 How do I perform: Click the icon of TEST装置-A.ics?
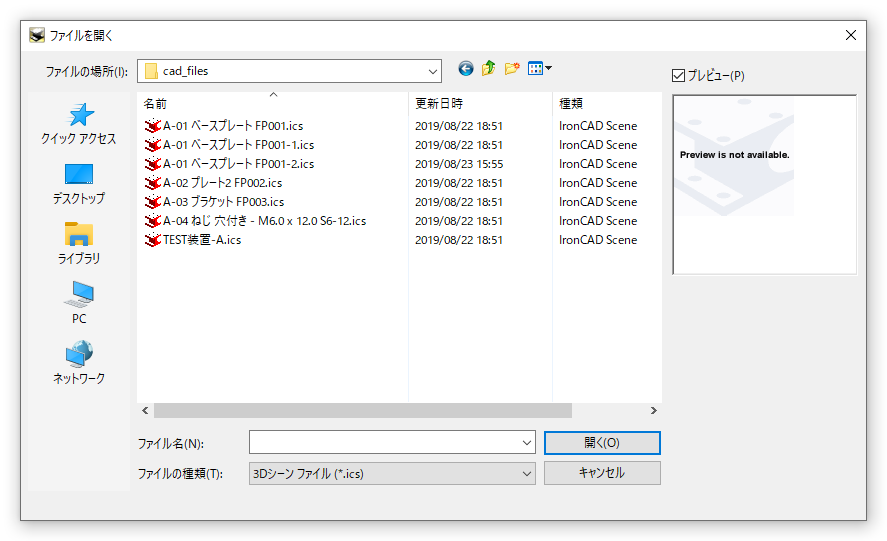click(x=153, y=240)
